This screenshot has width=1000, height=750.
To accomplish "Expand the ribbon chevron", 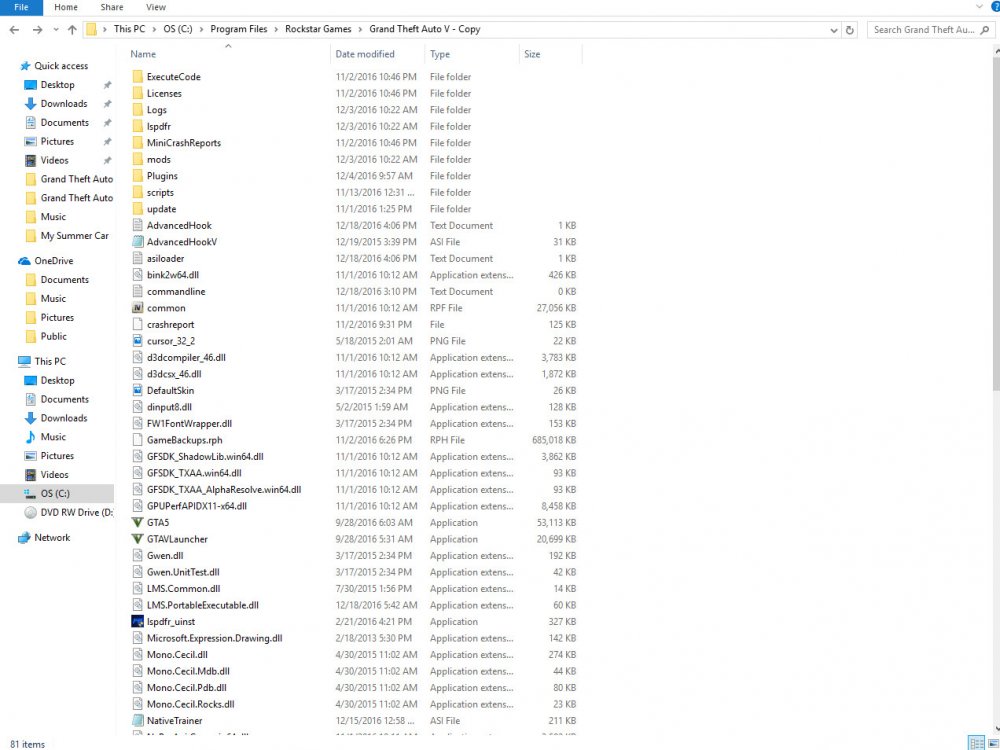I will pos(980,7).
